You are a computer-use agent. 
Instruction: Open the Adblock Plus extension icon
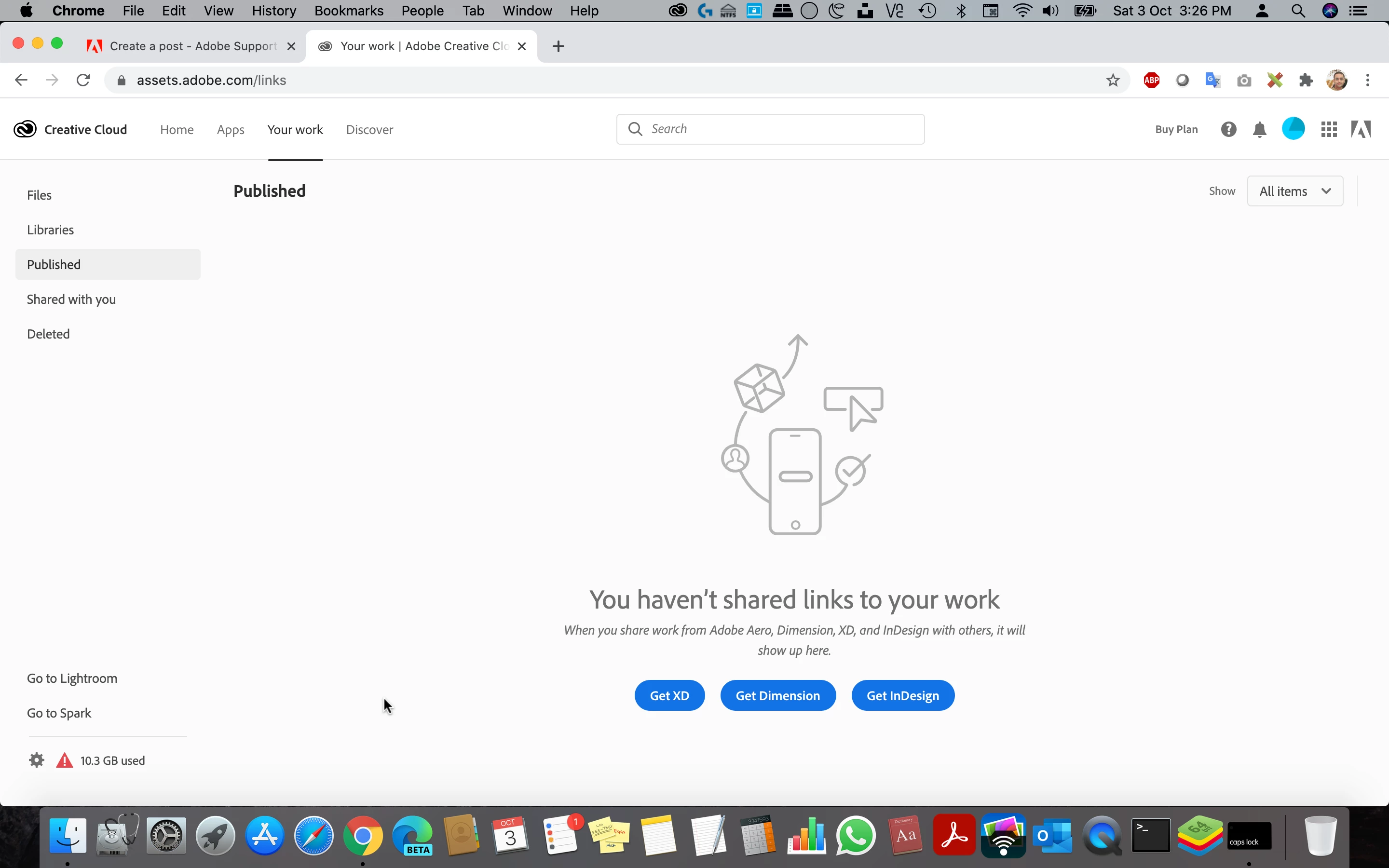click(1151, 81)
